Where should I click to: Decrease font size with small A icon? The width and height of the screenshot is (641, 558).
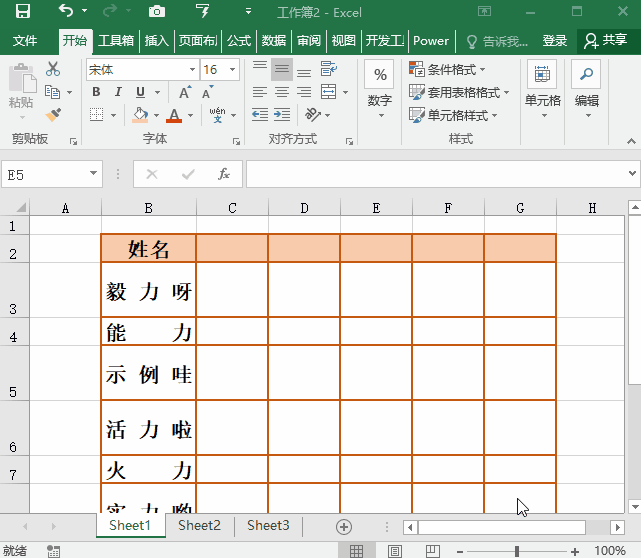[x=207, y=92]
